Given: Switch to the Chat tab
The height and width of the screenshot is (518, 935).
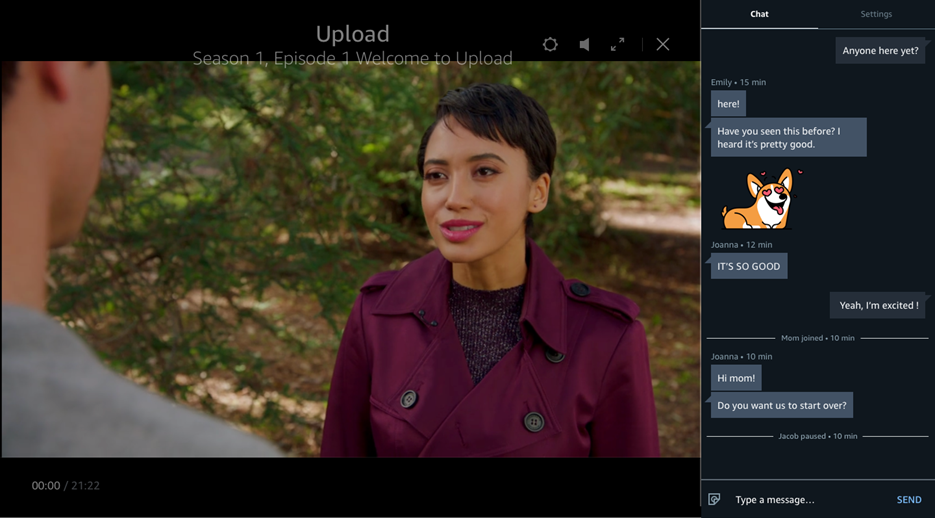Looking at the screenshot, I should click(x=759, y=14).
